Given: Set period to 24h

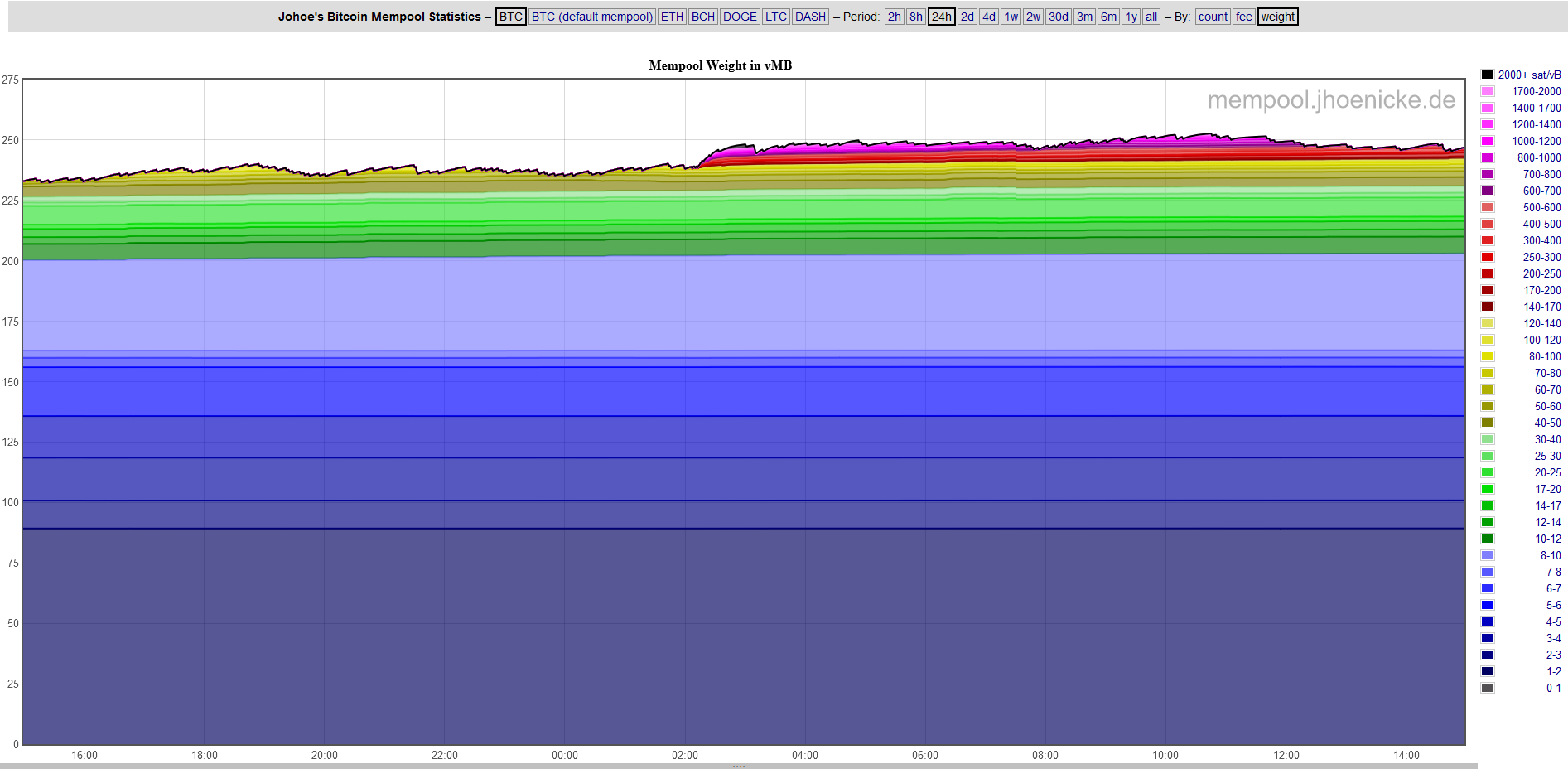Looking at the screenshot, I should click(942, 17).
